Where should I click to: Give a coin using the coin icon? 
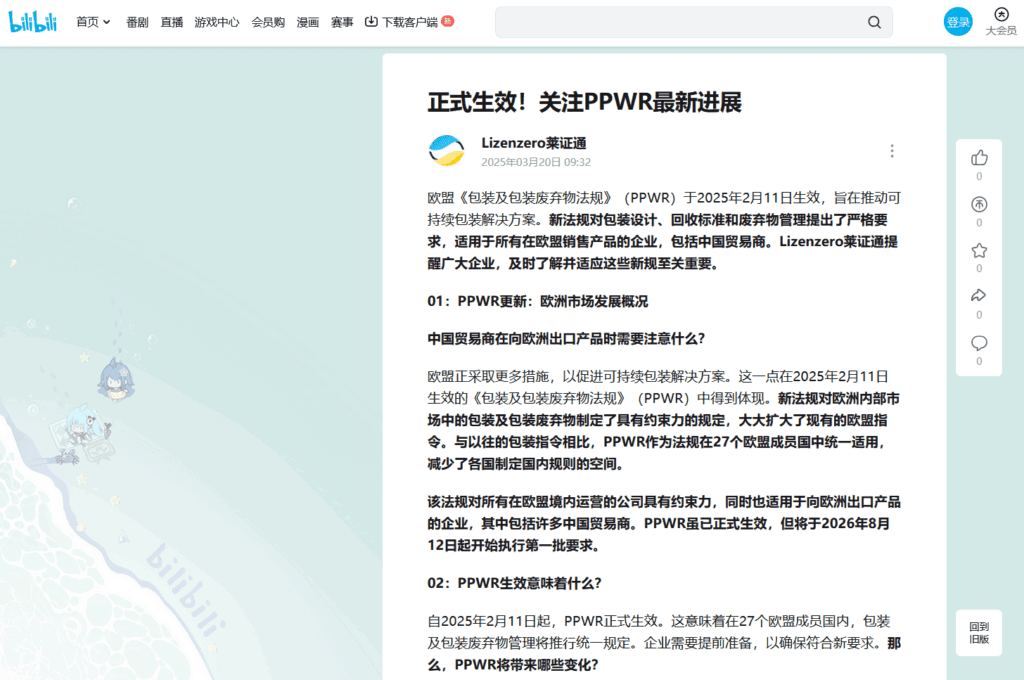(978, 206)
